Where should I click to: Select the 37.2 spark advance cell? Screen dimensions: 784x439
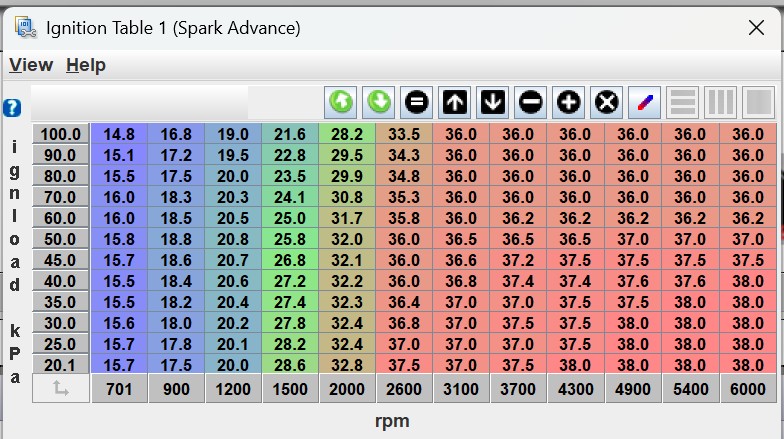[x=518, y=260]
